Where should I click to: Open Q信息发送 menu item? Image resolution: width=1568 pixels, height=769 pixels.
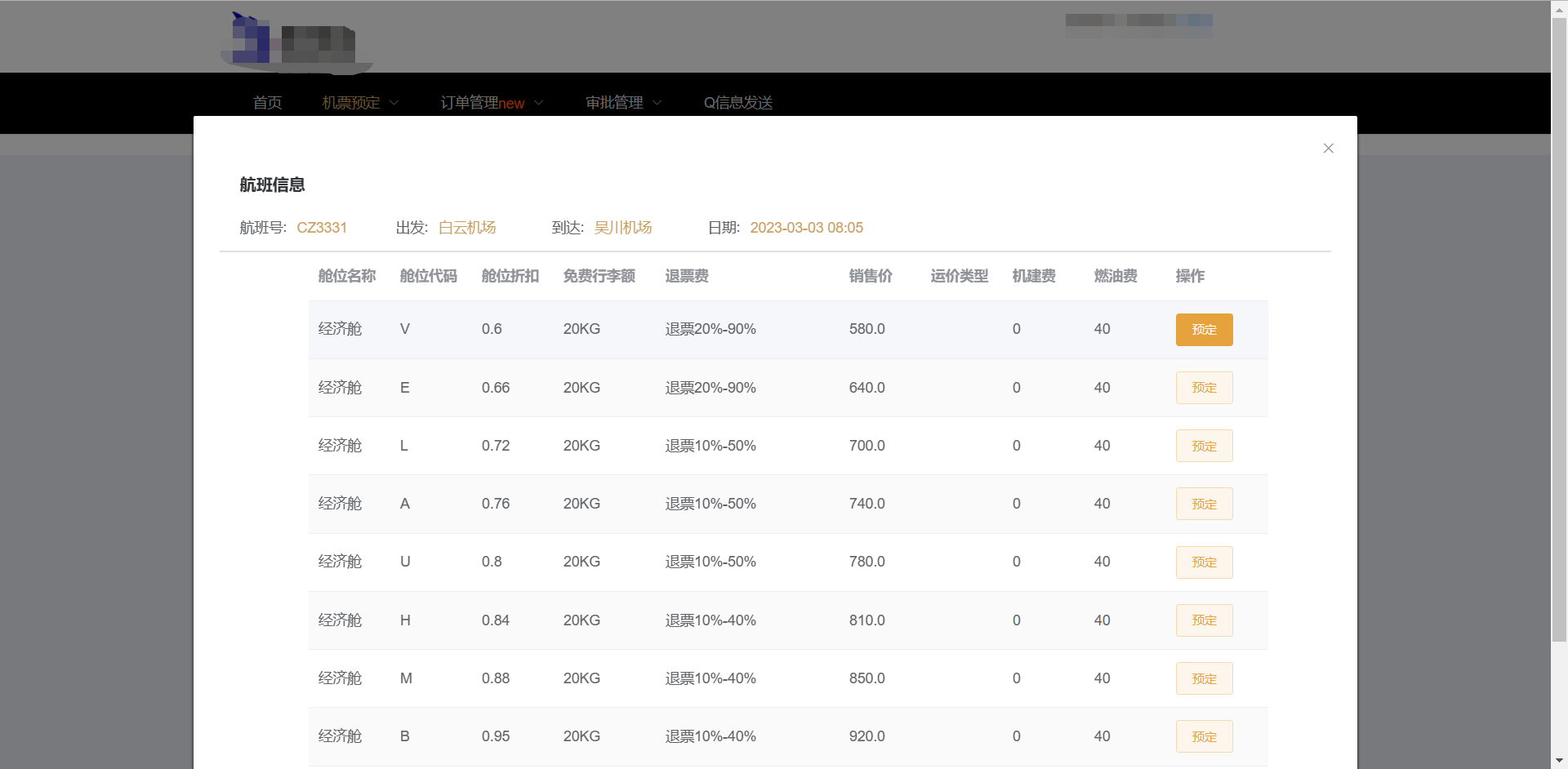point(738,103)
